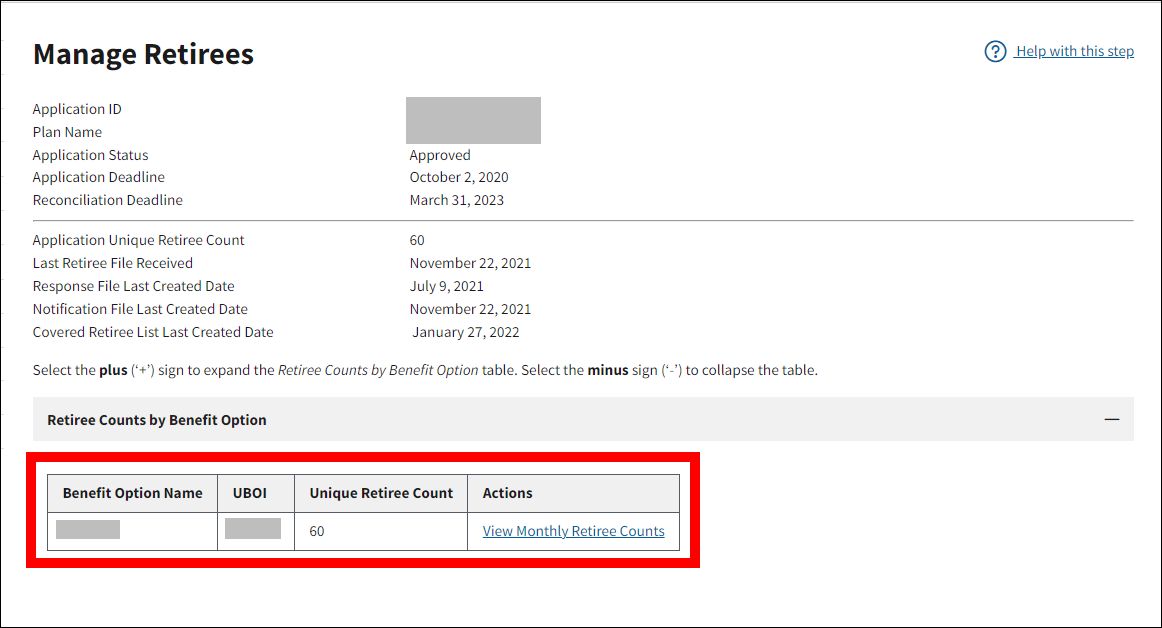Click the redacted UBOI cell in the table
The width and height of the screenshot is (1162, 628).
[x=252, y=529]
